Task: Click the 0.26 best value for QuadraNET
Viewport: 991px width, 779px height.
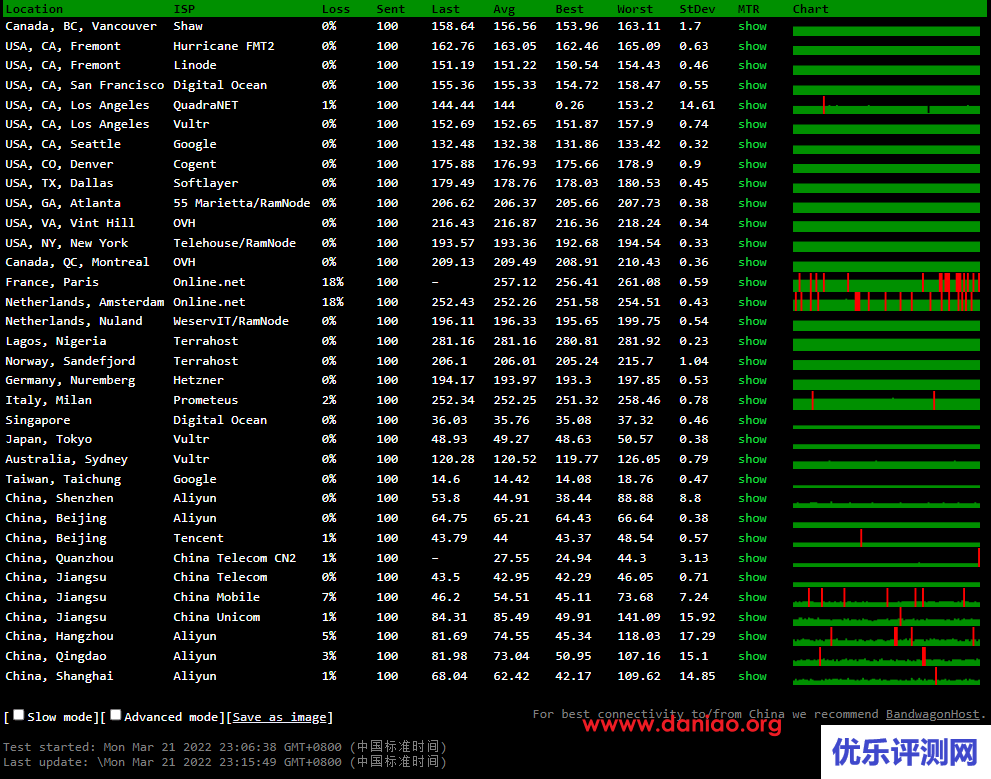Action: click(x=569, y=106)
